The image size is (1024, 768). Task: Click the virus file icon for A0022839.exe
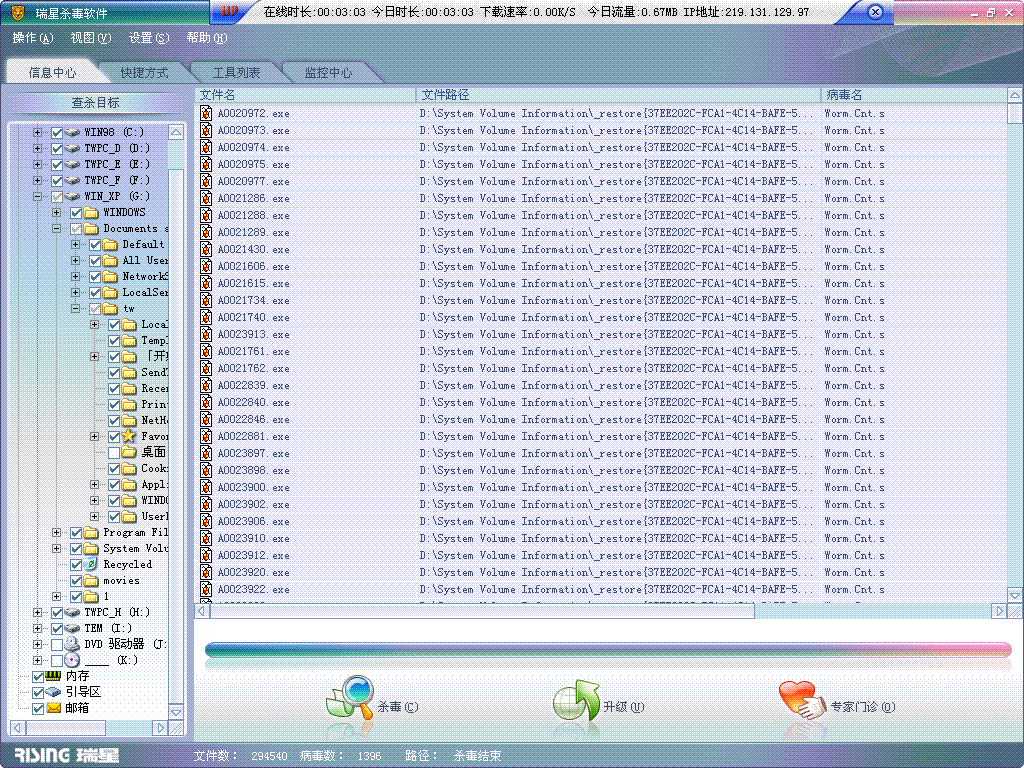tap(206, 385)
